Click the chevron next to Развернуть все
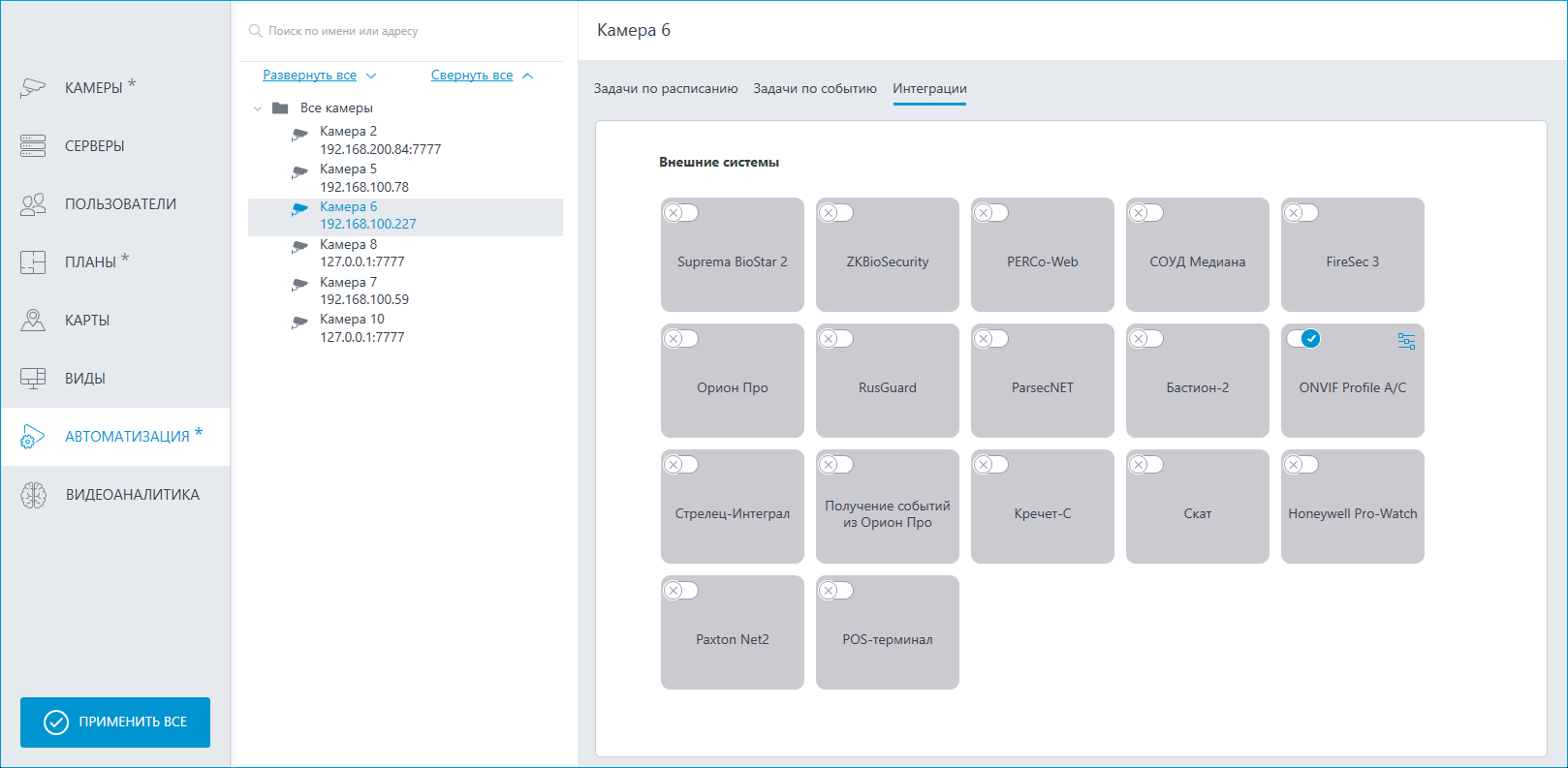This screenshot has width=1568, height=768. click(371, 76)
